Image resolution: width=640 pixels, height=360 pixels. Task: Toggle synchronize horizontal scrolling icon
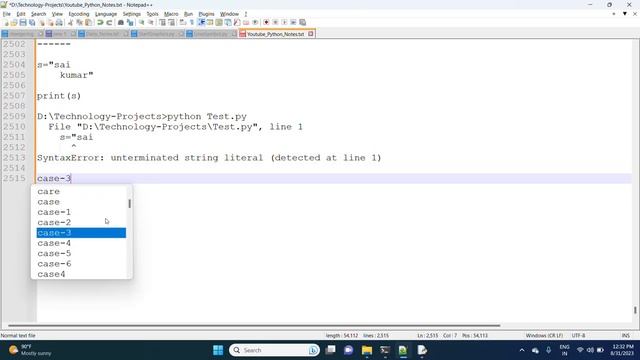click(171, 22)
